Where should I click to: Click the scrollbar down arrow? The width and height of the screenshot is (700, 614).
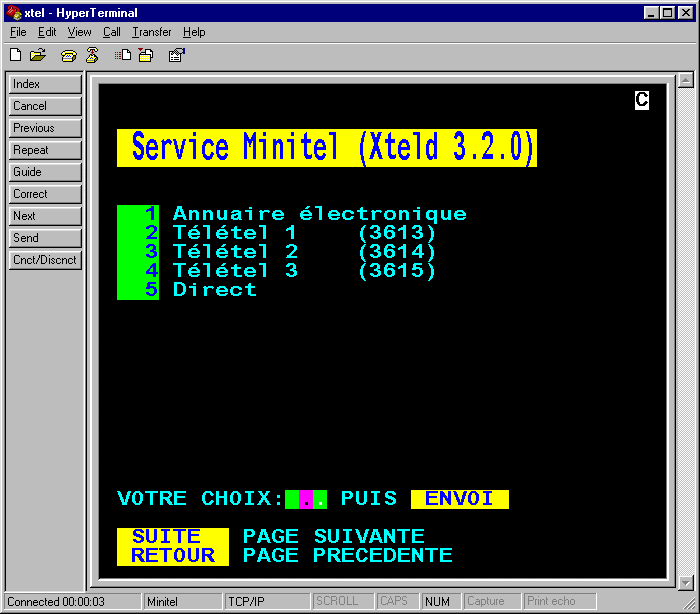tap(685, 582)
